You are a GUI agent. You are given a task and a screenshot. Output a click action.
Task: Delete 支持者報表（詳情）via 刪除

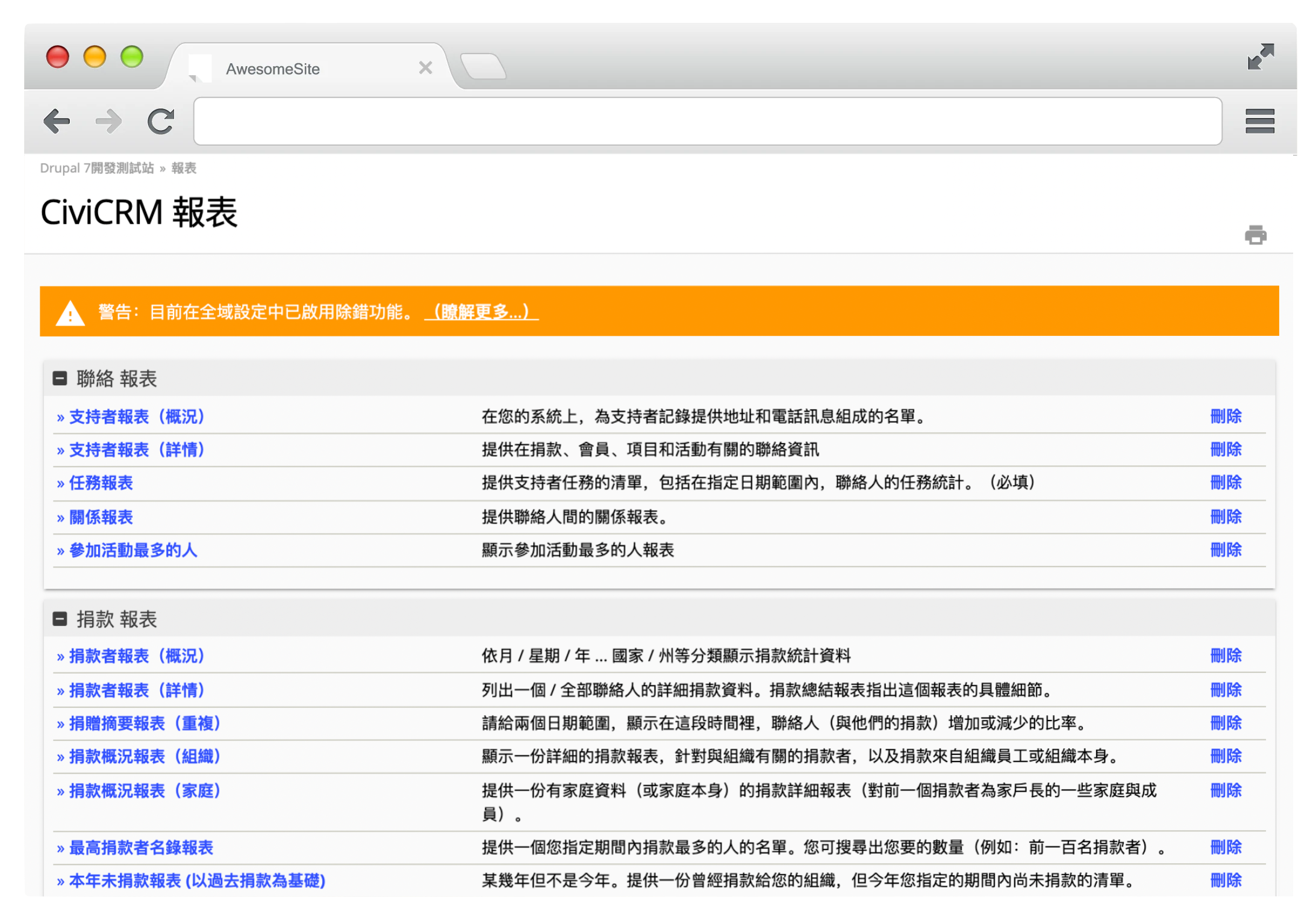(x=1226, y=449)
